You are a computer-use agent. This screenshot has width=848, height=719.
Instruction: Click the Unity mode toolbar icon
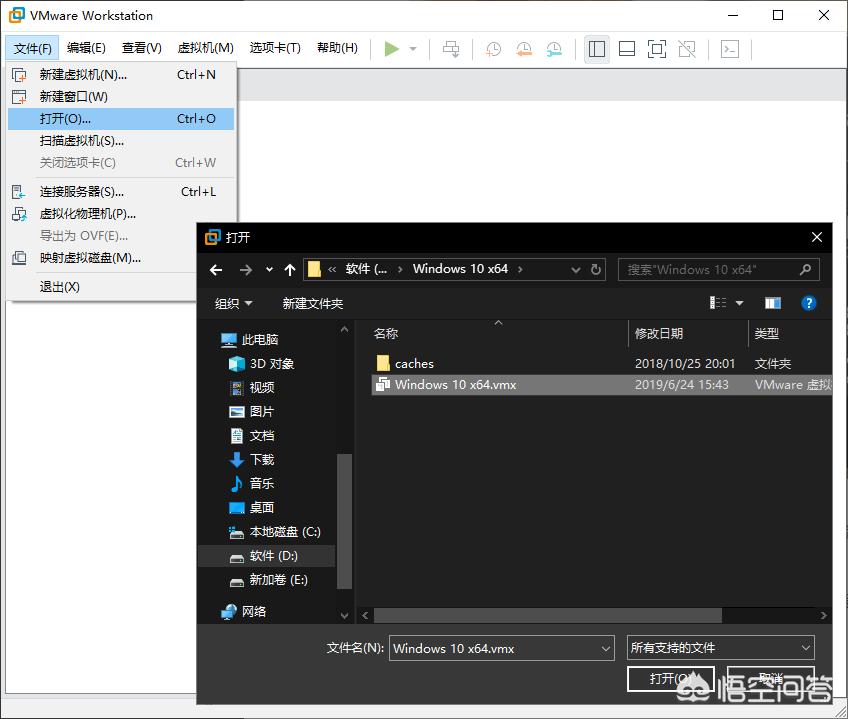pos(687,49)
